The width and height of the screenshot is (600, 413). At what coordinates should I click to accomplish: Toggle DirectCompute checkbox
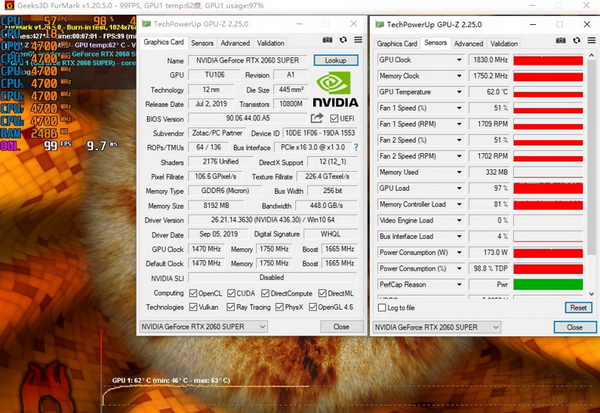pos(265,293)
